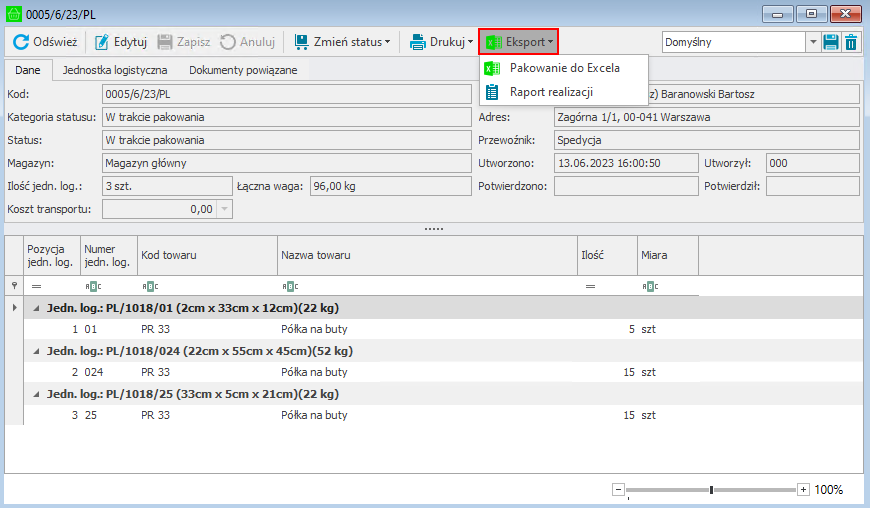
Task: Click the zoom in plus button
Action: click(x=803, y=490)
